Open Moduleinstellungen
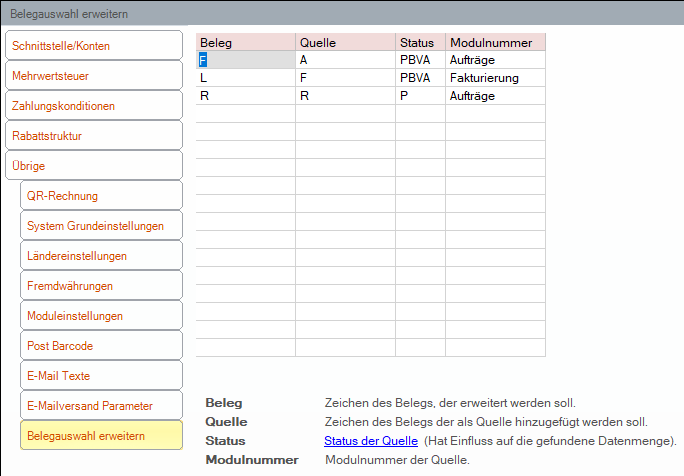Image resolution: width=684 pixels, height=476 pixels. pos(101,315)
